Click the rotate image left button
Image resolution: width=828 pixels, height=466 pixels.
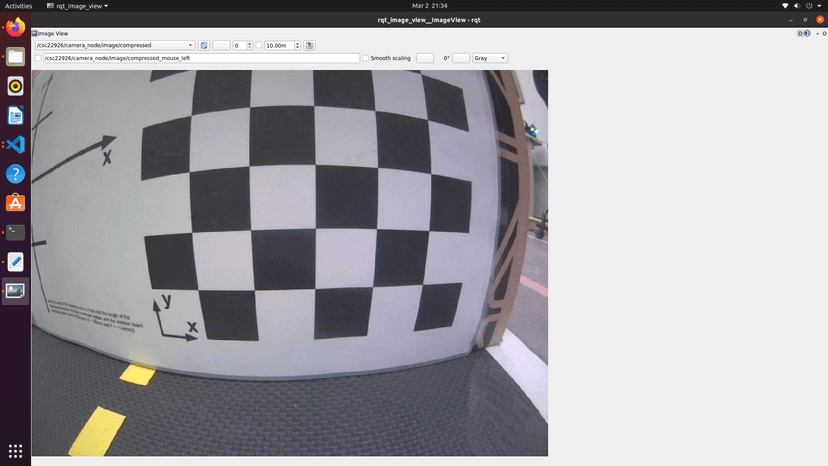(x=425, y=58)
